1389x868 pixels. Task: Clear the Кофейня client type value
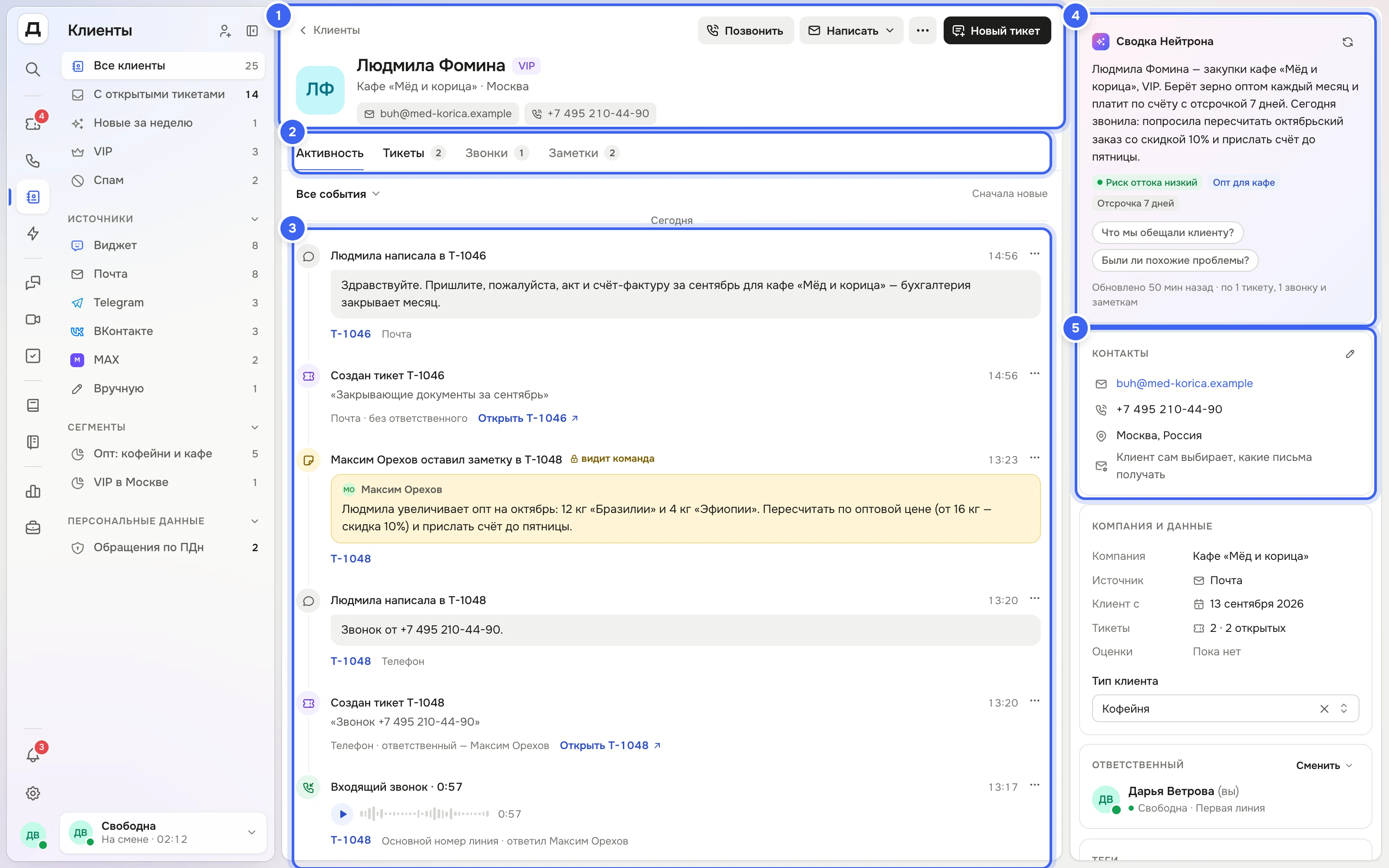point(1324,708)
